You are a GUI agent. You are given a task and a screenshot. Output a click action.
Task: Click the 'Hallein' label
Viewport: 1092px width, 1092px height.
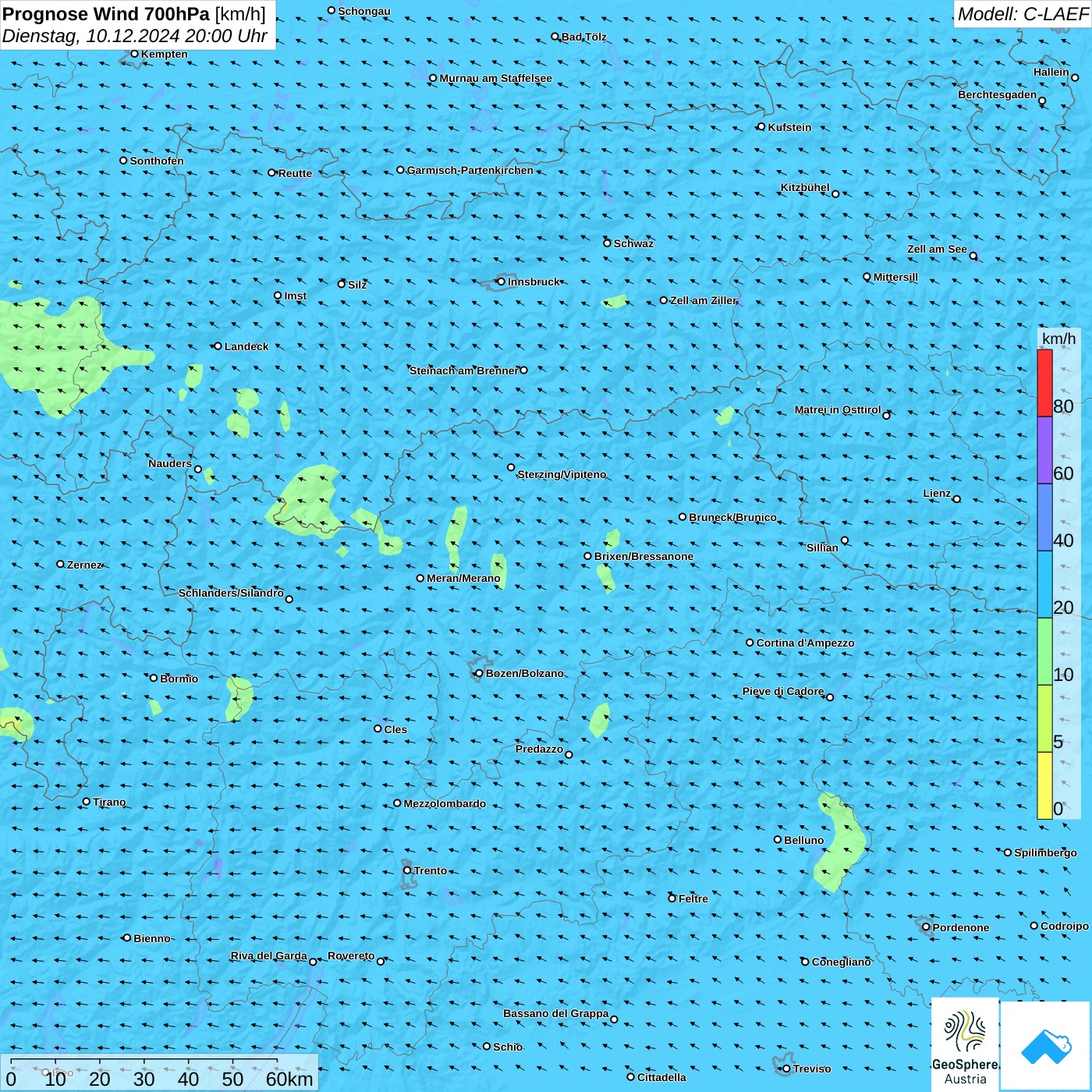tap(1051, 72)
